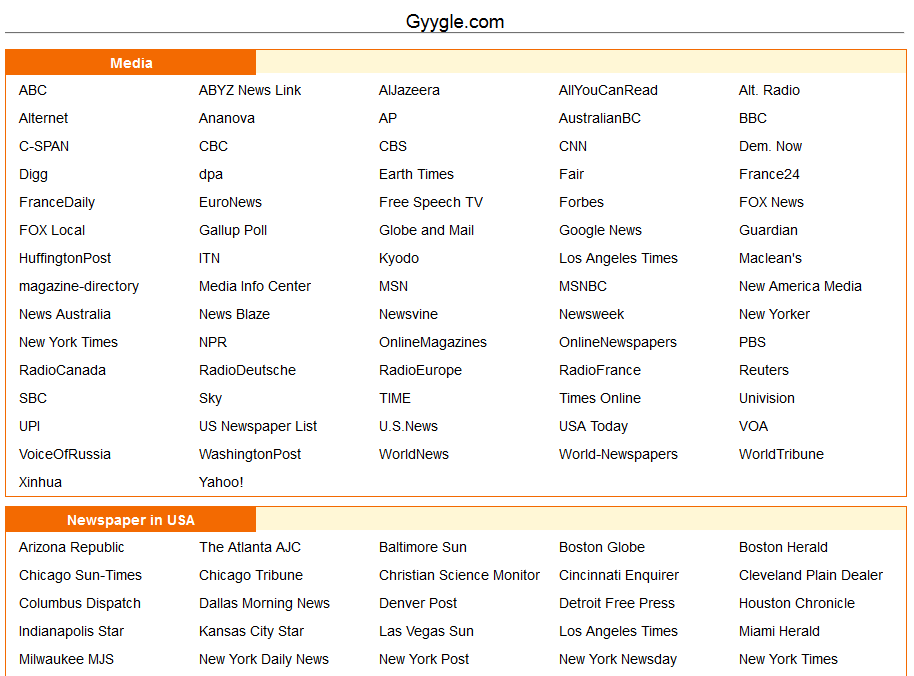Screen dimensions: 914x676
Task: Open OnlineNewspapers
Action: (x=618, y=342)
